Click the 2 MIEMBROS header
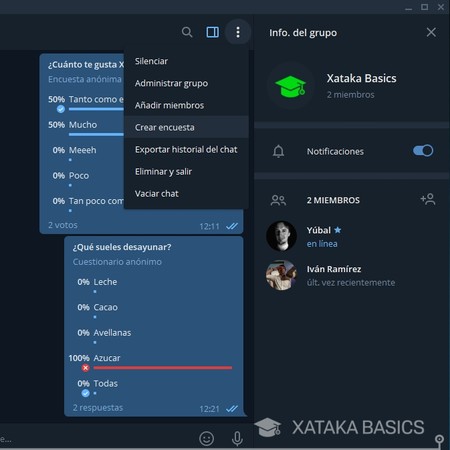Viewport: 450px width, 450px height. pyautogui.click(x=333, y=200)
